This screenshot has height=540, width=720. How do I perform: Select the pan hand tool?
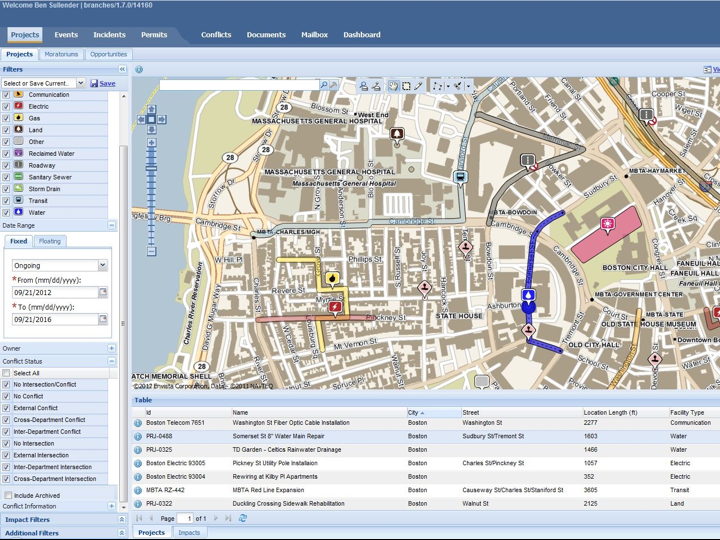[x=394, y=86]
